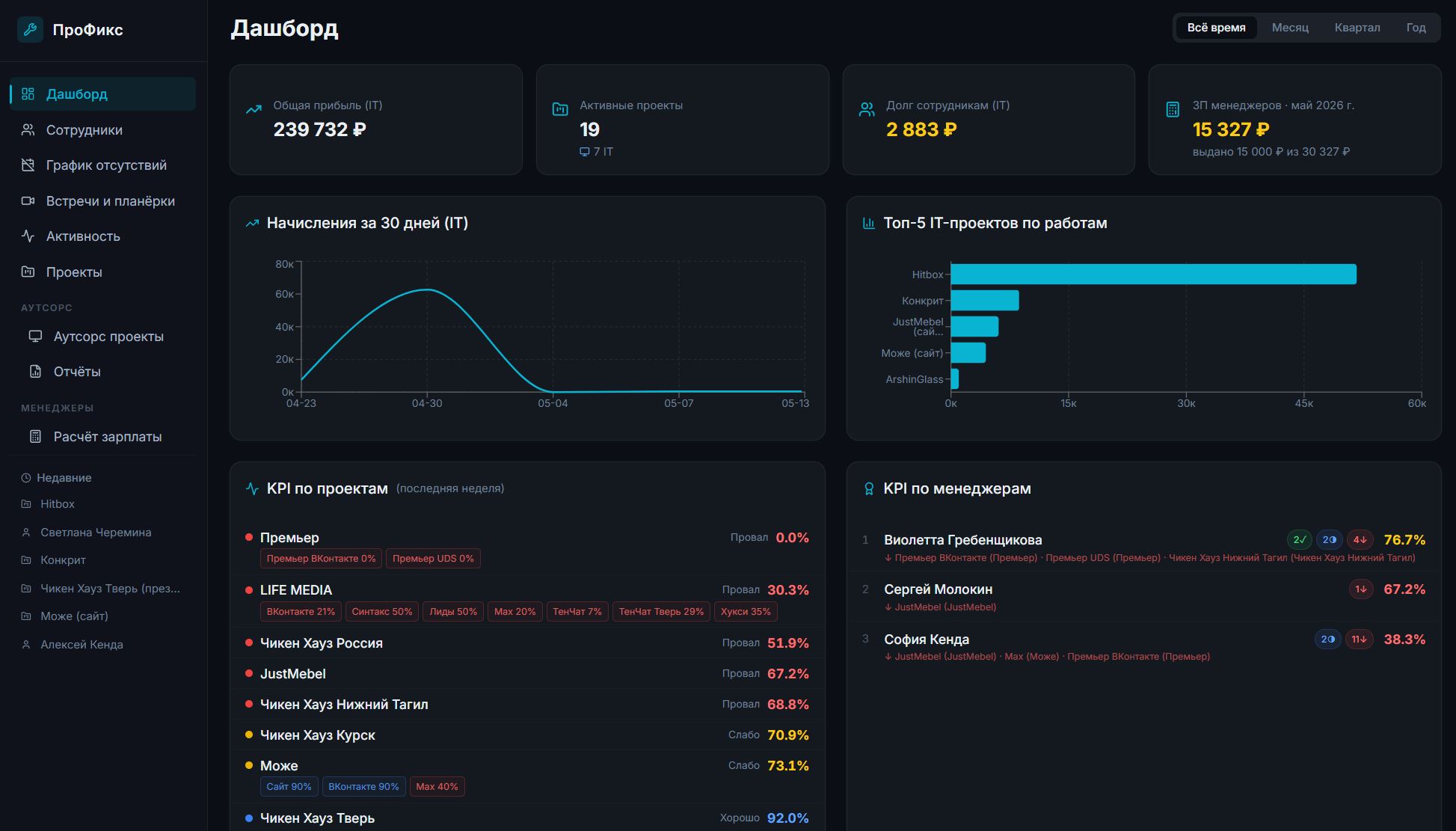The width and height of the screenshot is (1456, 831).
Task: Click the folder icon next to Конкрит
Action: [x=26, y=560]
